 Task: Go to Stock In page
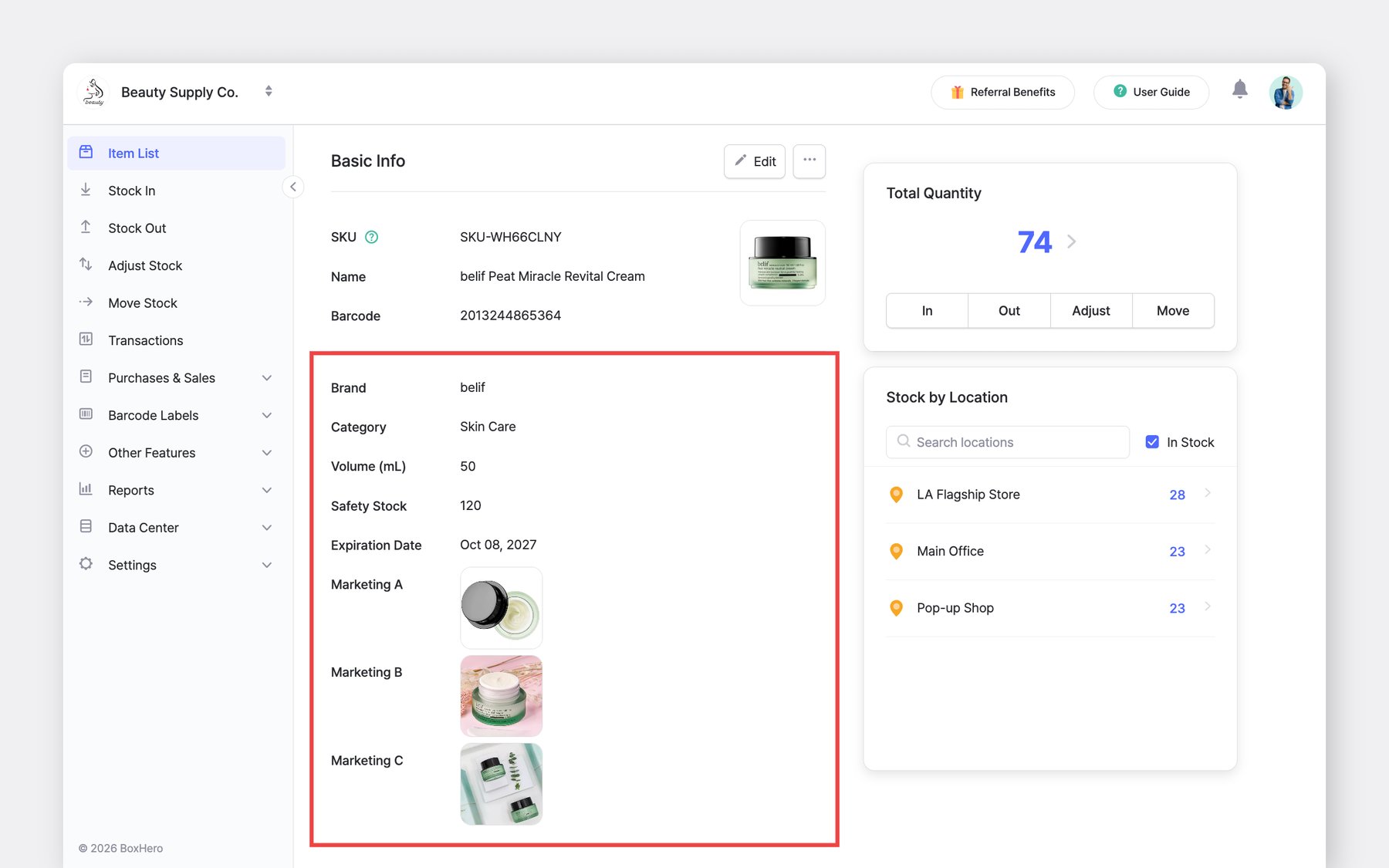(132, 191)
